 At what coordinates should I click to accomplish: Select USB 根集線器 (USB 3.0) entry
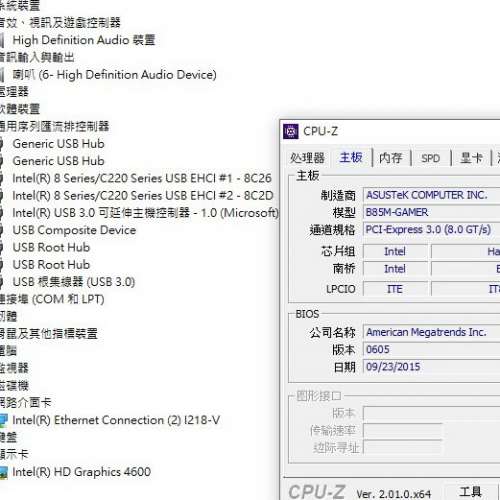[74, 282]
